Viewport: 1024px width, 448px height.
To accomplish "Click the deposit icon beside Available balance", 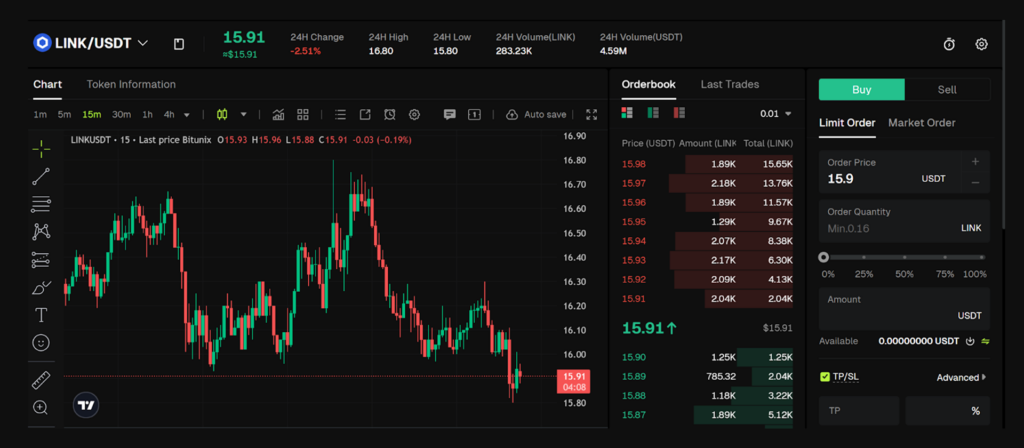I will coord(970,341).
